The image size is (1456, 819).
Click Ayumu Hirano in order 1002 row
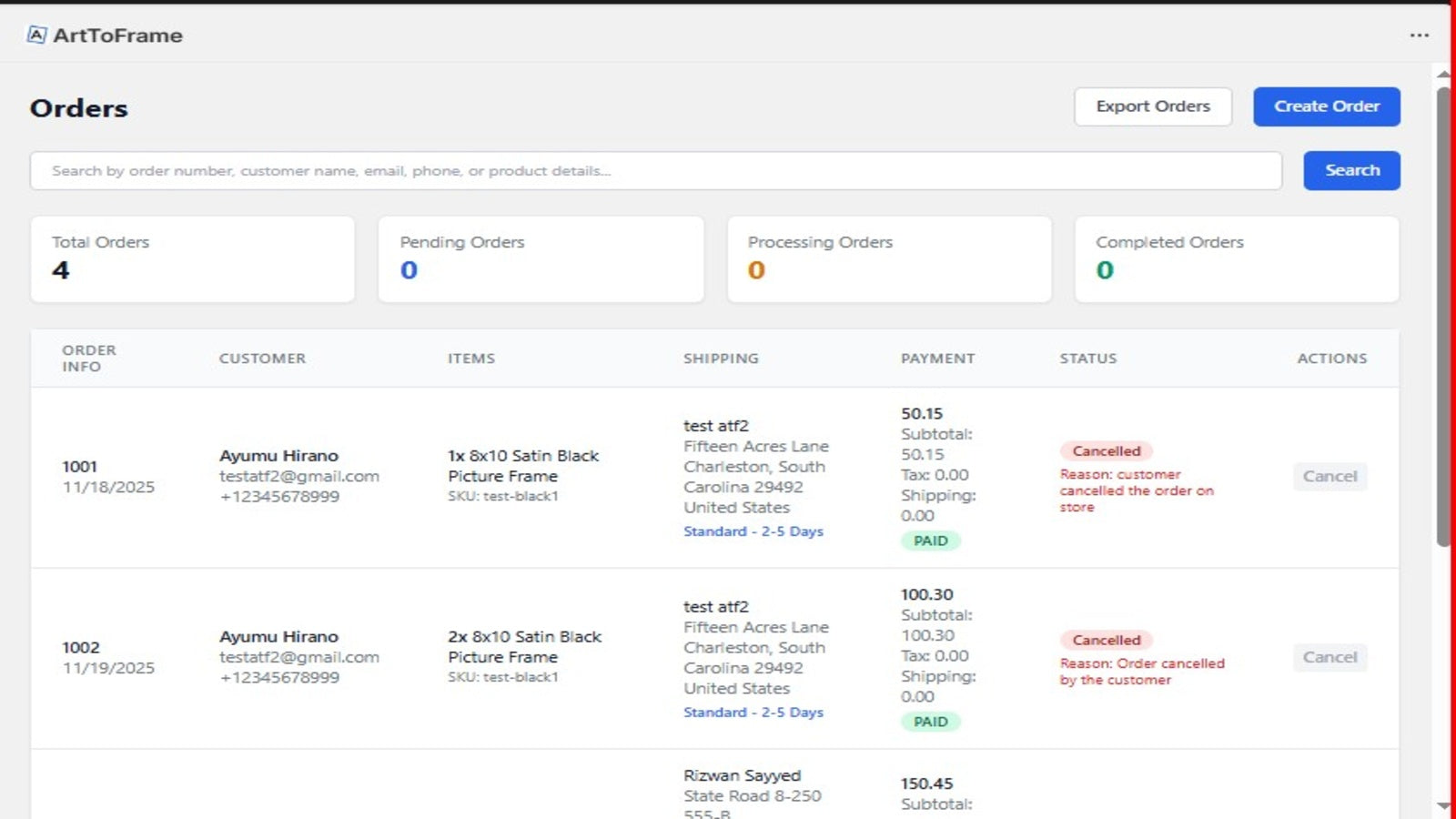tap(278, 637)
